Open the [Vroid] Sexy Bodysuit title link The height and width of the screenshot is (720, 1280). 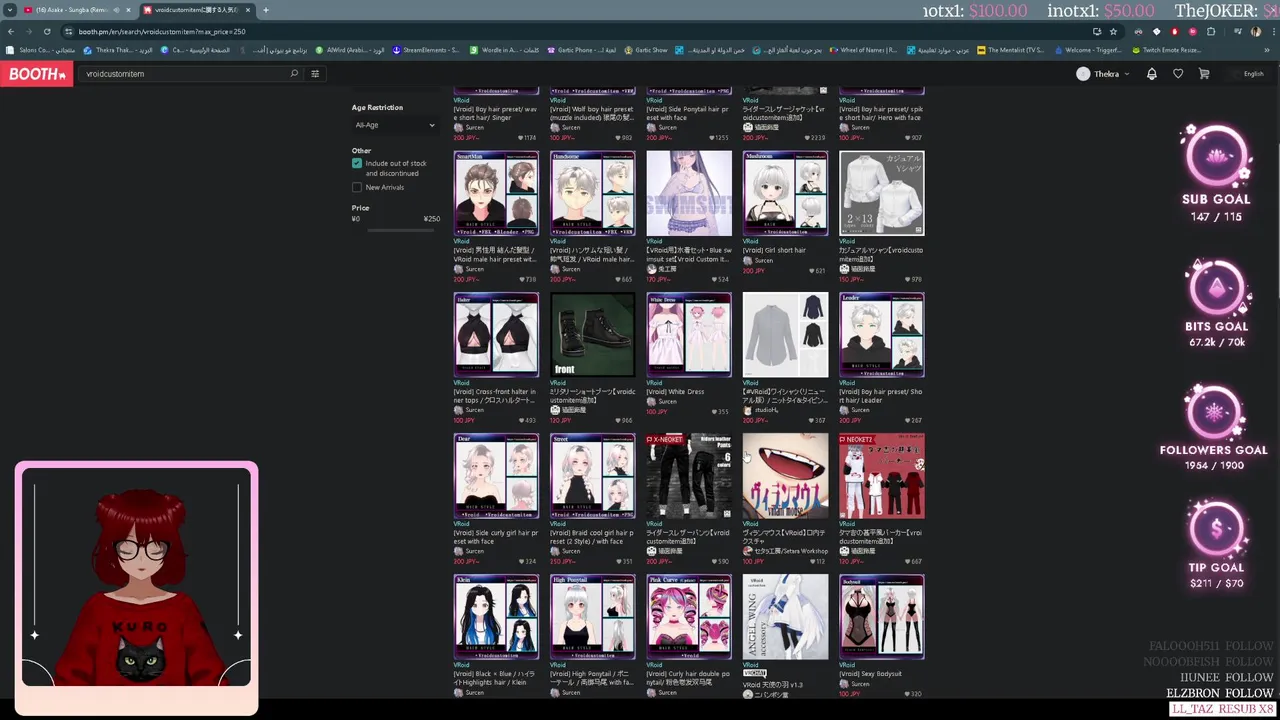pos(871,674)
